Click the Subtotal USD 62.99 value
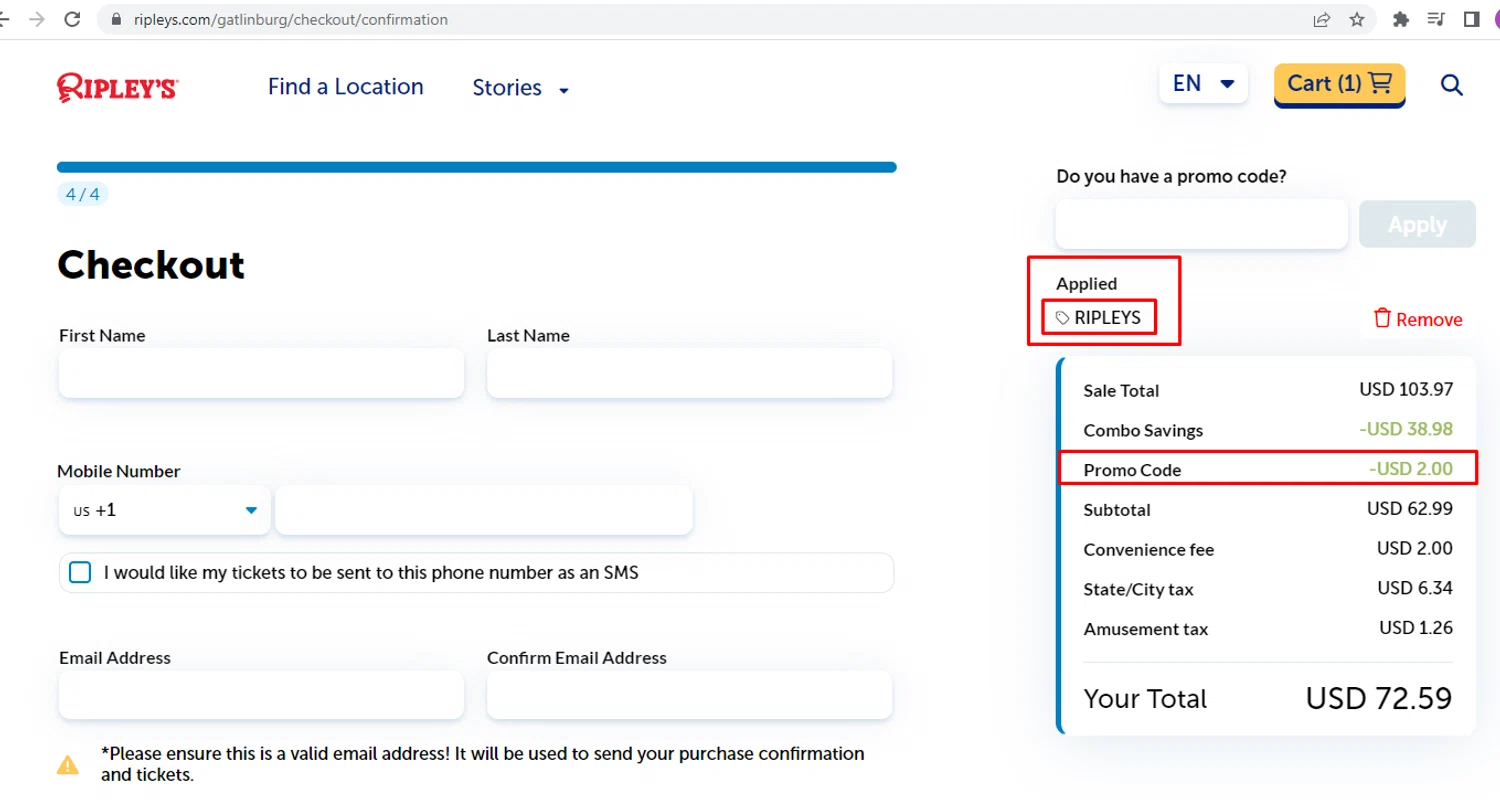This screenshot has width=1500, height=800. tap(1410, 508)
